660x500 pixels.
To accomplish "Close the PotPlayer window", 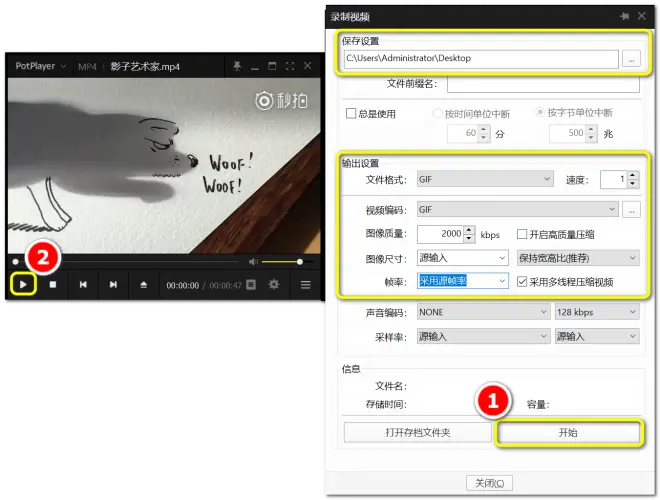I will (308, 66).
